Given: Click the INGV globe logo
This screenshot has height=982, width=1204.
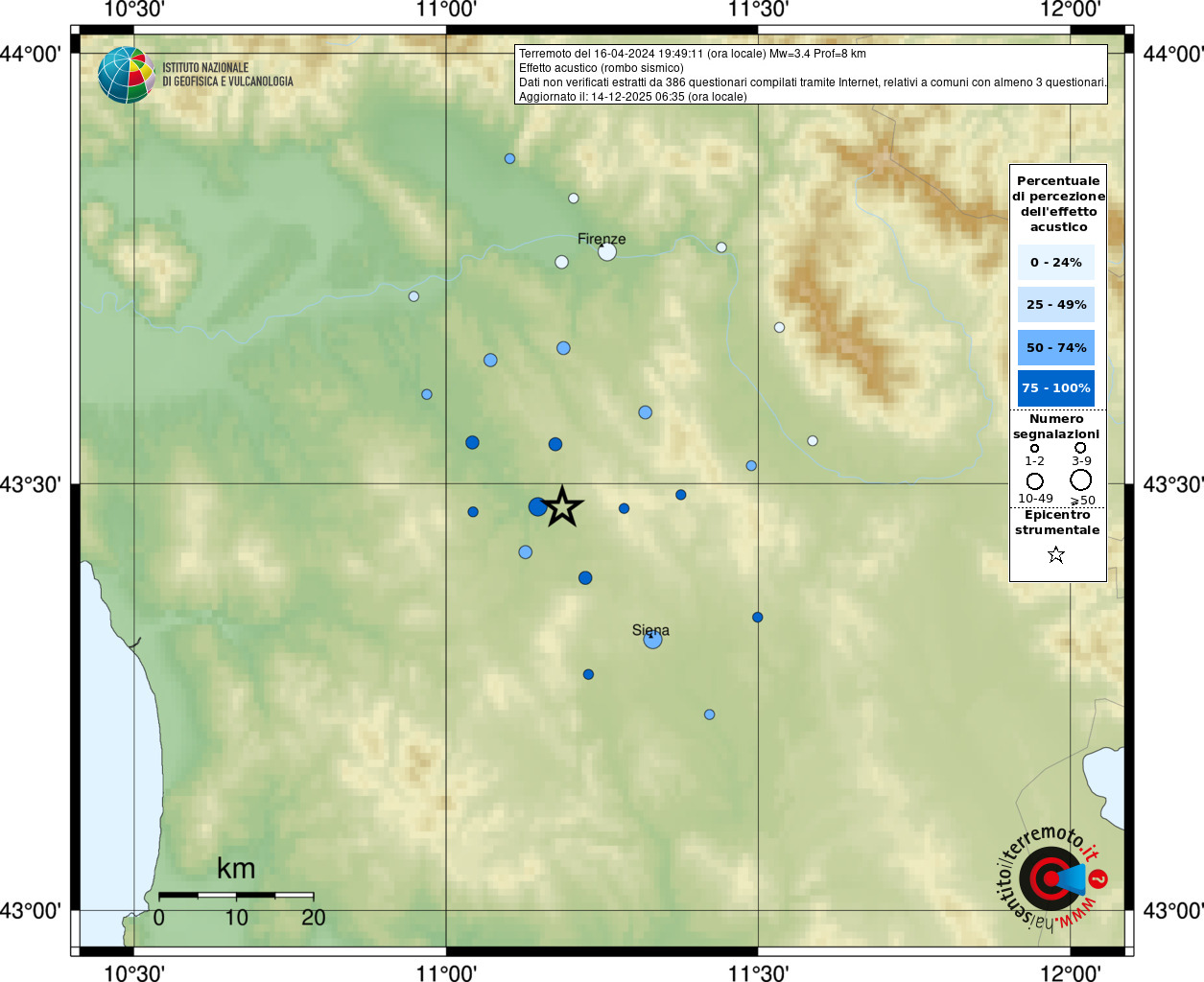Looking at the screenshot, I should pos(127,75).
